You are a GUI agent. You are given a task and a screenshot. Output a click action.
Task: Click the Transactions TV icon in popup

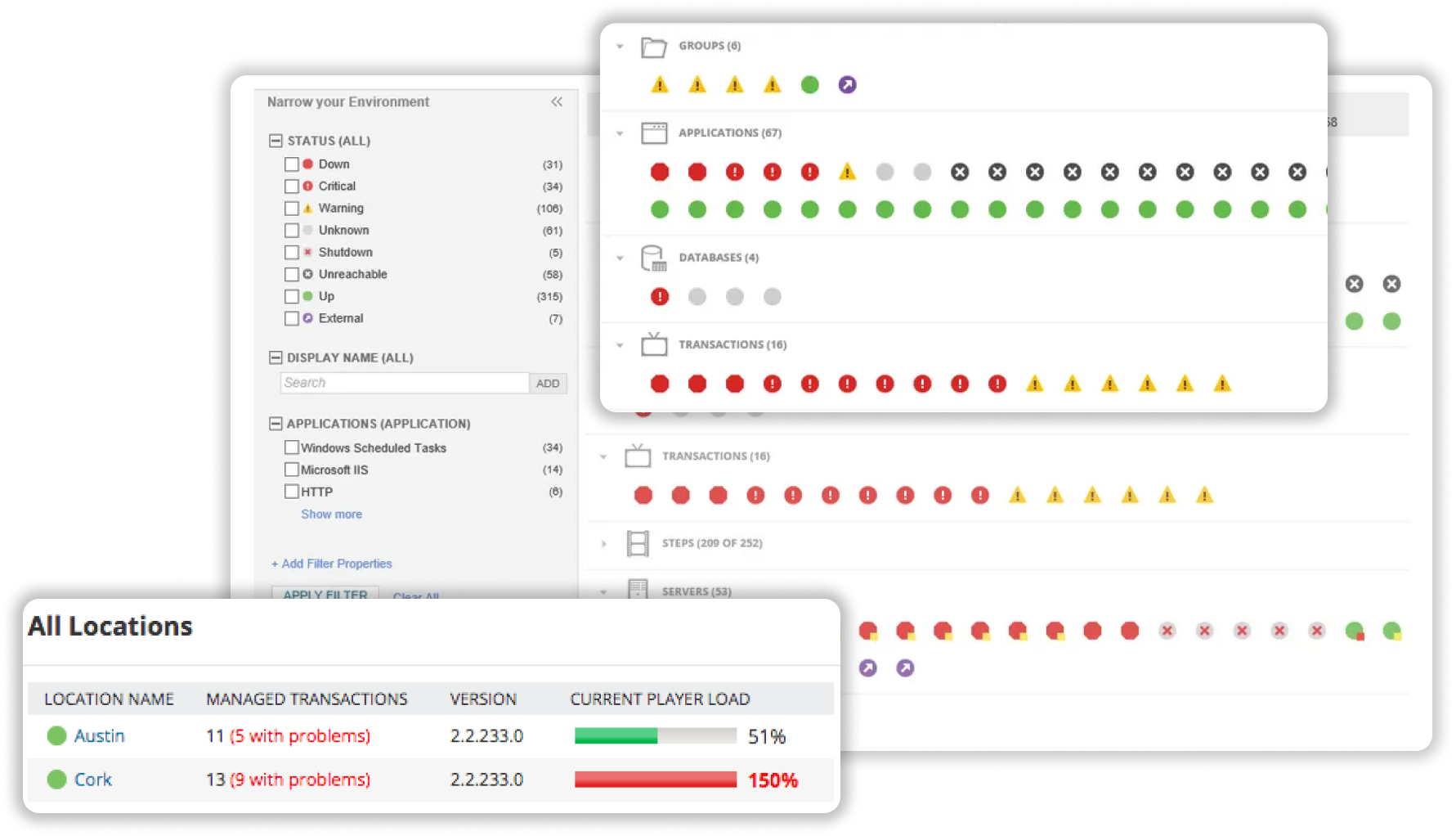pyautogui.click(x=654, y=344)
